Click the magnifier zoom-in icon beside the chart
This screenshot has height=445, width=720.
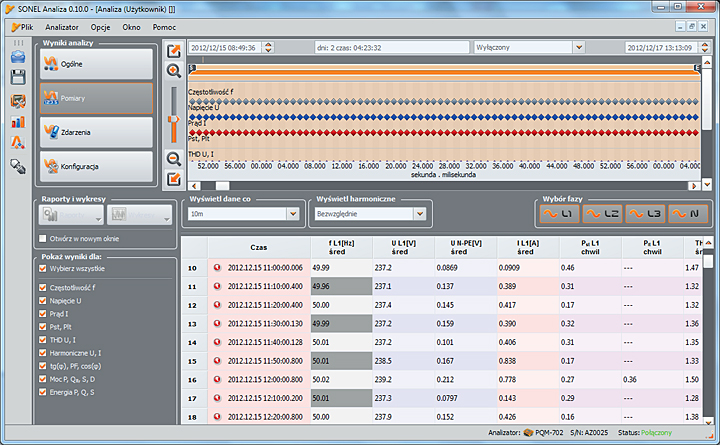pos(173,71)
